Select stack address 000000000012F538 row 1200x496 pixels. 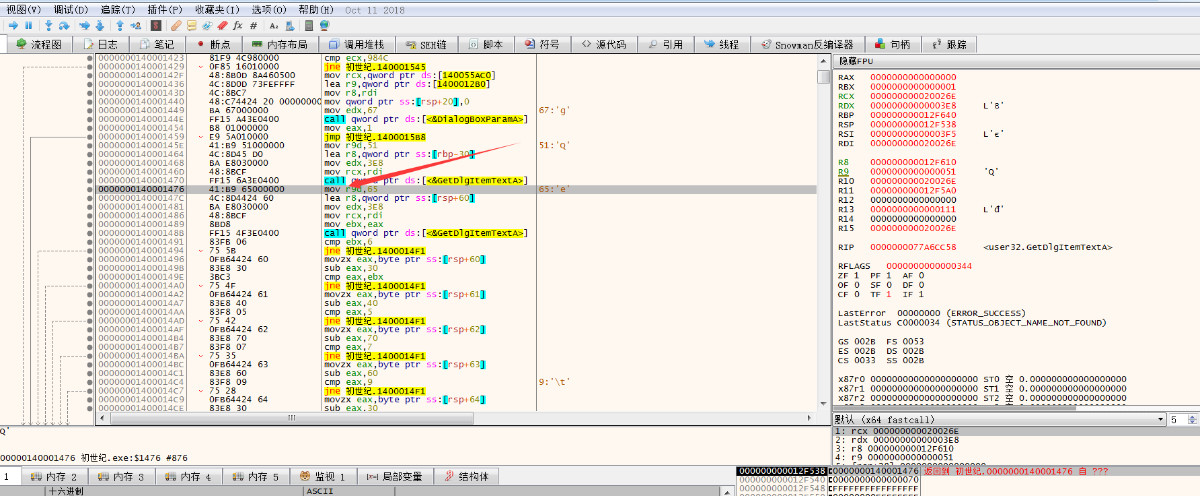coord(783,471)
